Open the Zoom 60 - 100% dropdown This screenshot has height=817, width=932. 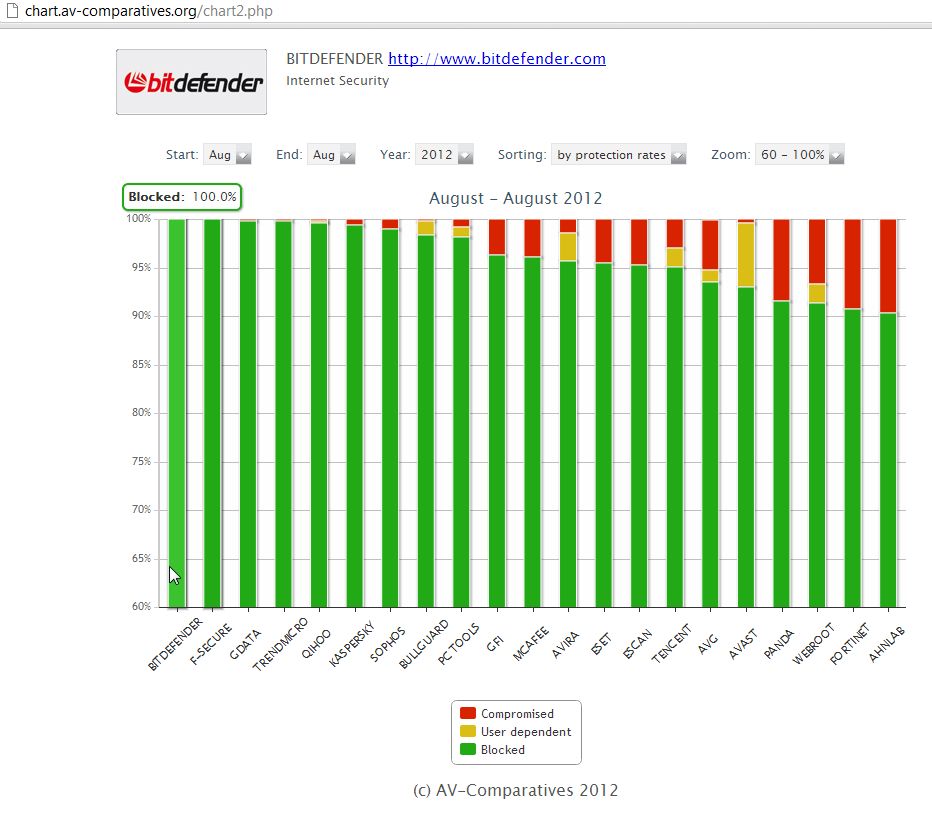pyautogui.click(x=799, y=154)
